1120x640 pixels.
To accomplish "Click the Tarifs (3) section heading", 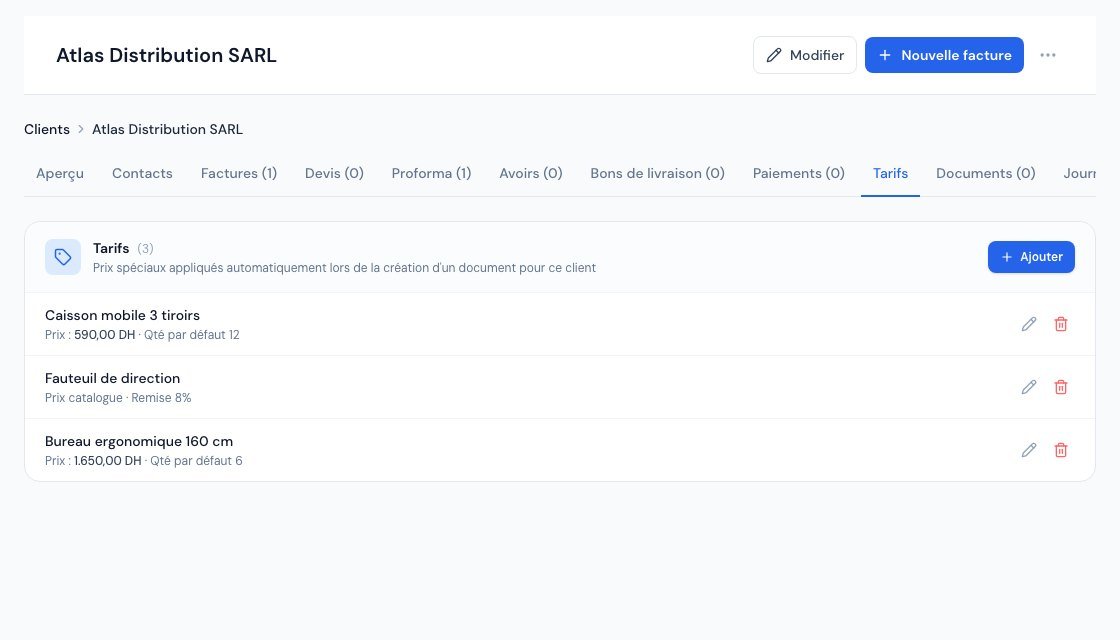I will pyautogui.click(x=123, y=249).
